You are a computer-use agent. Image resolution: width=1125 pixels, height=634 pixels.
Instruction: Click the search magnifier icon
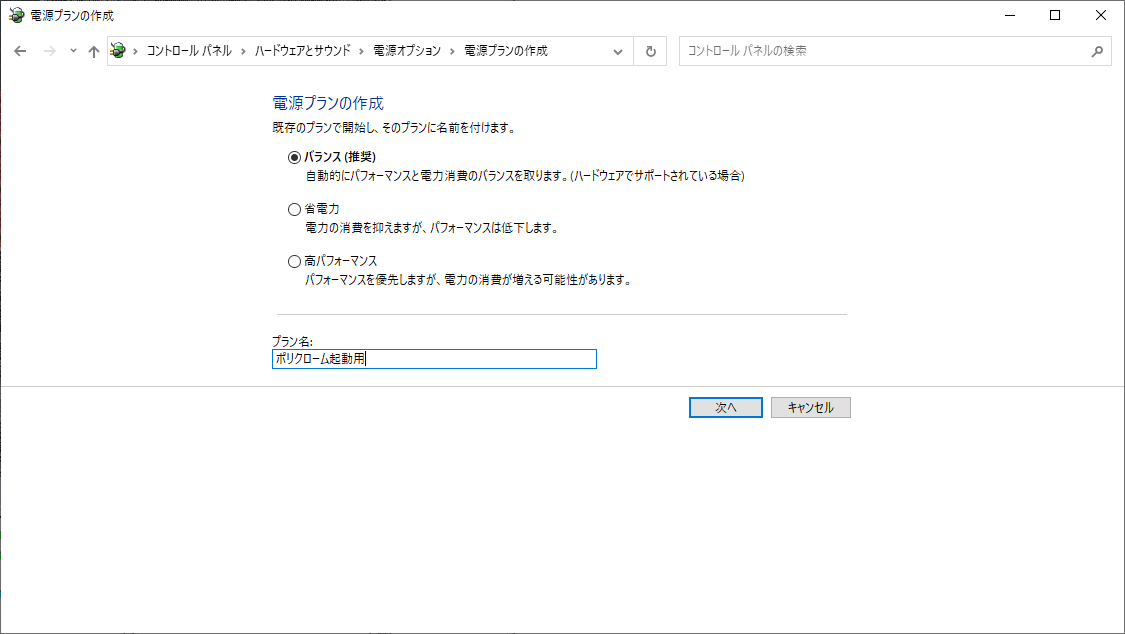click(x=1097, y=51)
